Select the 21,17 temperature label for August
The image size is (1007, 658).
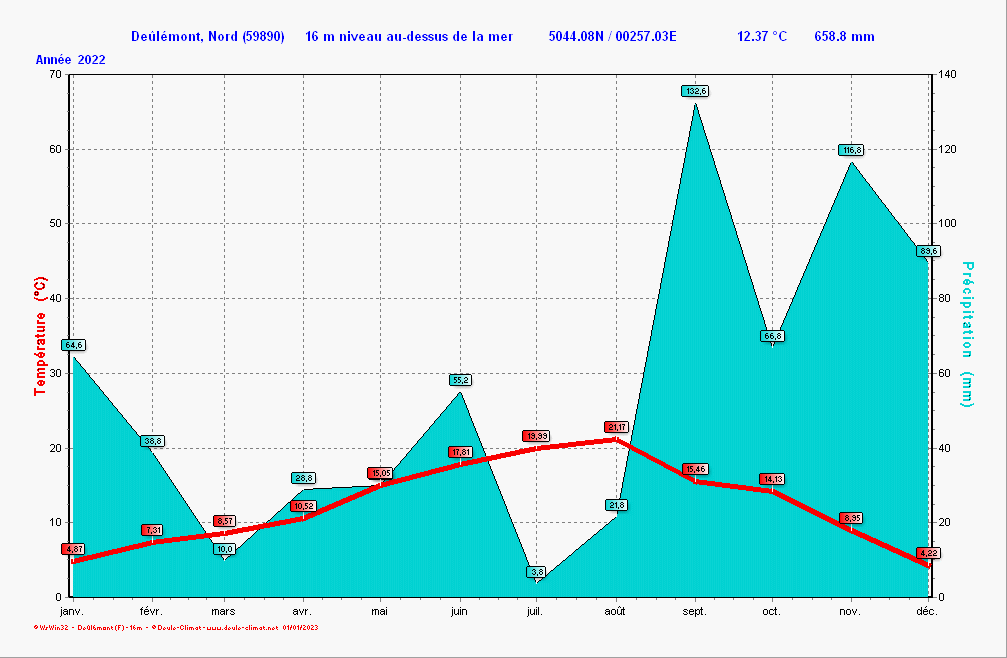pyautogui.click(x=616, y=427)
